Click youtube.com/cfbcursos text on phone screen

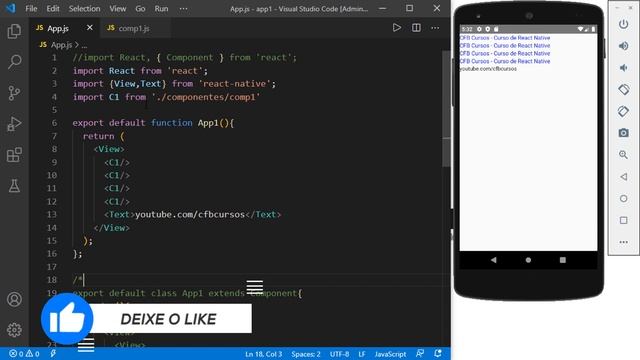(x=488, y=69)
